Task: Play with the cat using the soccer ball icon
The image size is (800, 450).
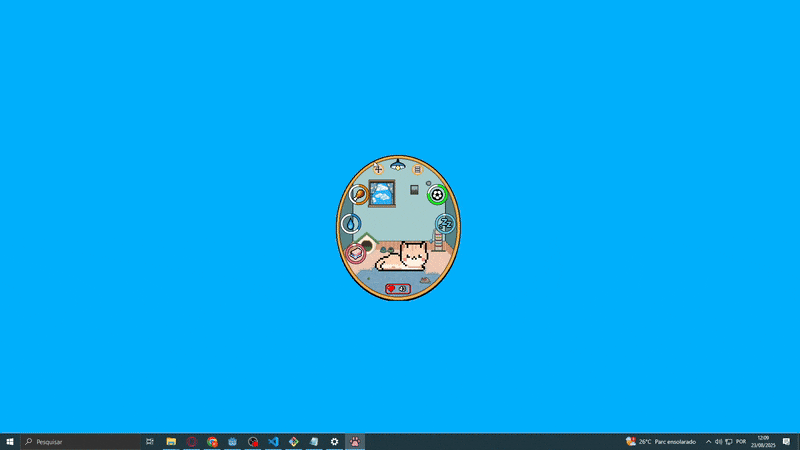Action: (437, 195)
